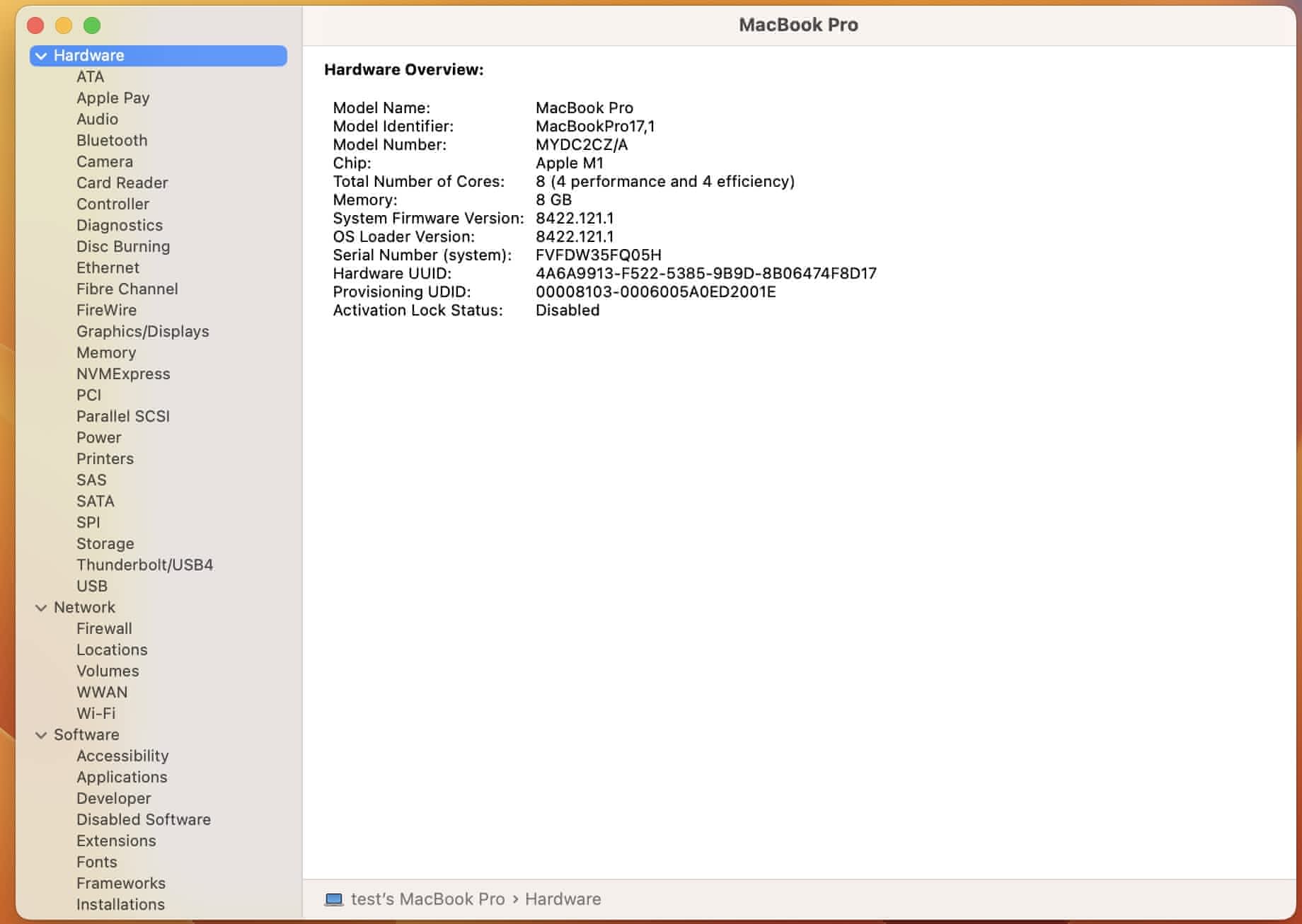Collapse the Software section chevron
The height and width of the screenshot is (924, 1302).
tap(41, 735)
